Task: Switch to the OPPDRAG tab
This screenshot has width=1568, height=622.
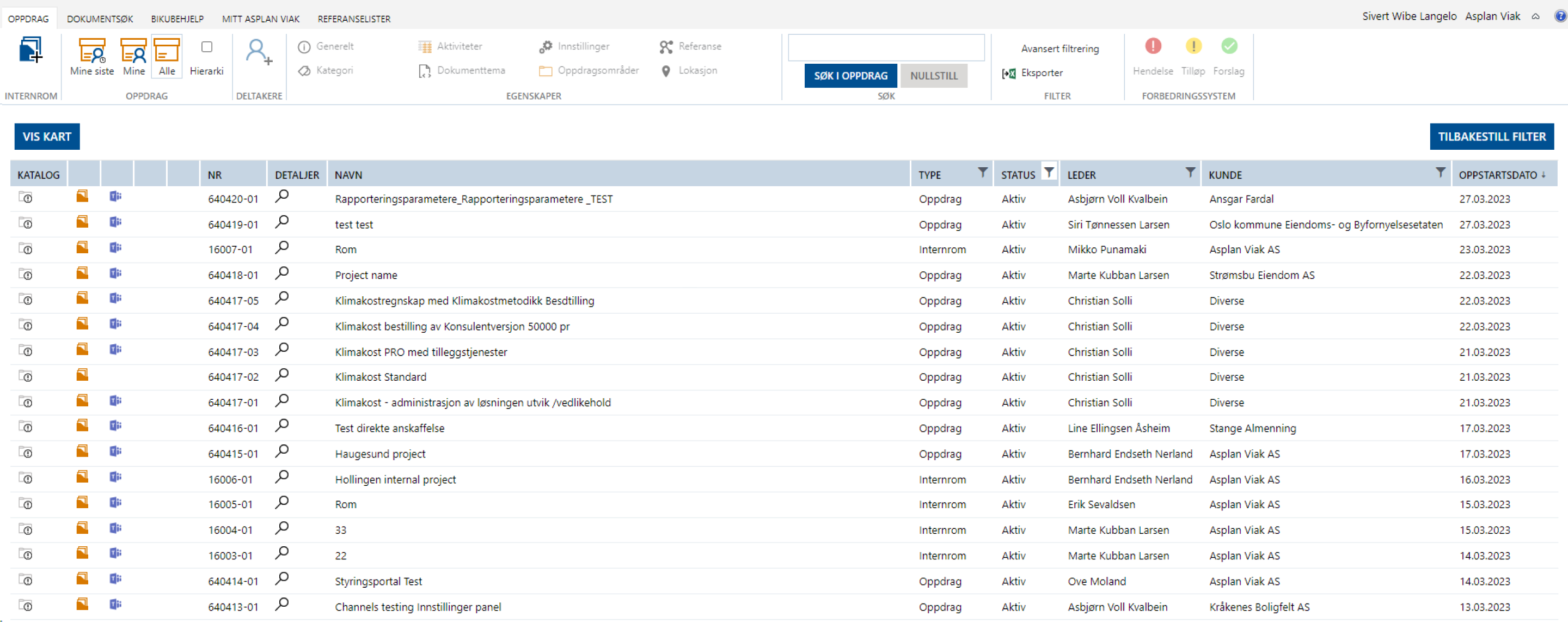Action: tap(29, 19)
